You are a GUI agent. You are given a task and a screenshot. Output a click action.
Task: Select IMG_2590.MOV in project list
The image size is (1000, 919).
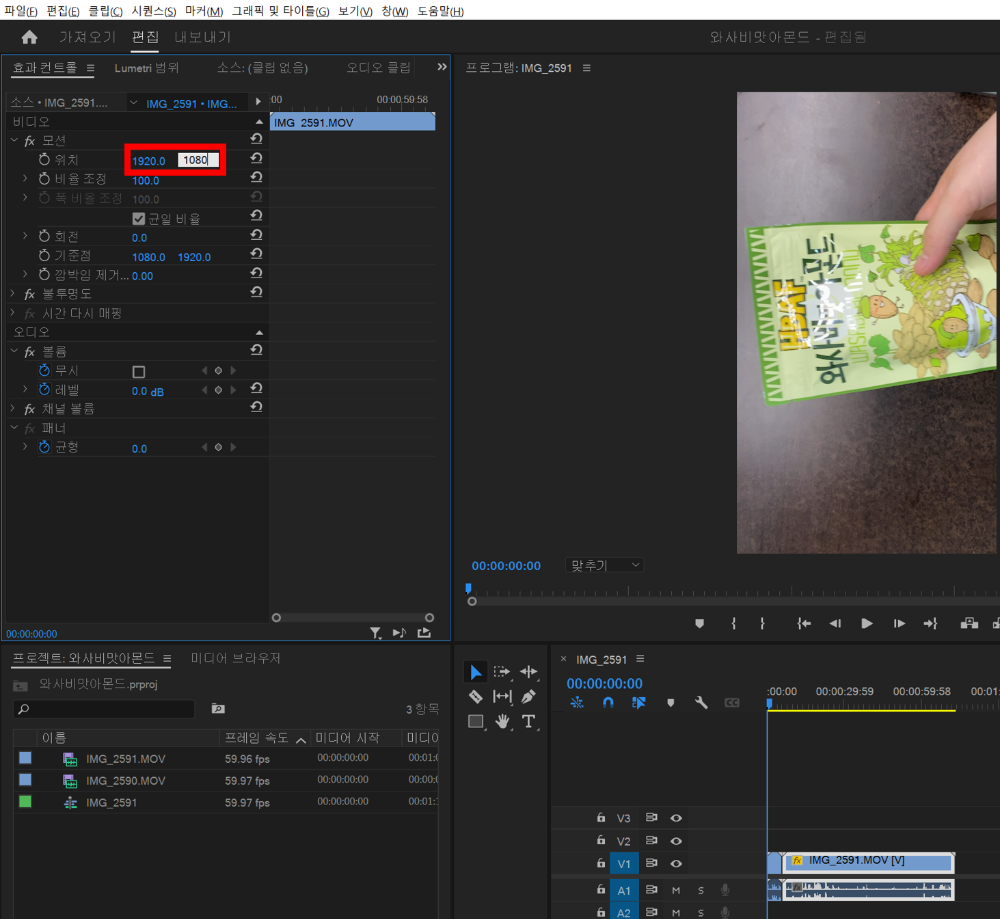(126, 781)
